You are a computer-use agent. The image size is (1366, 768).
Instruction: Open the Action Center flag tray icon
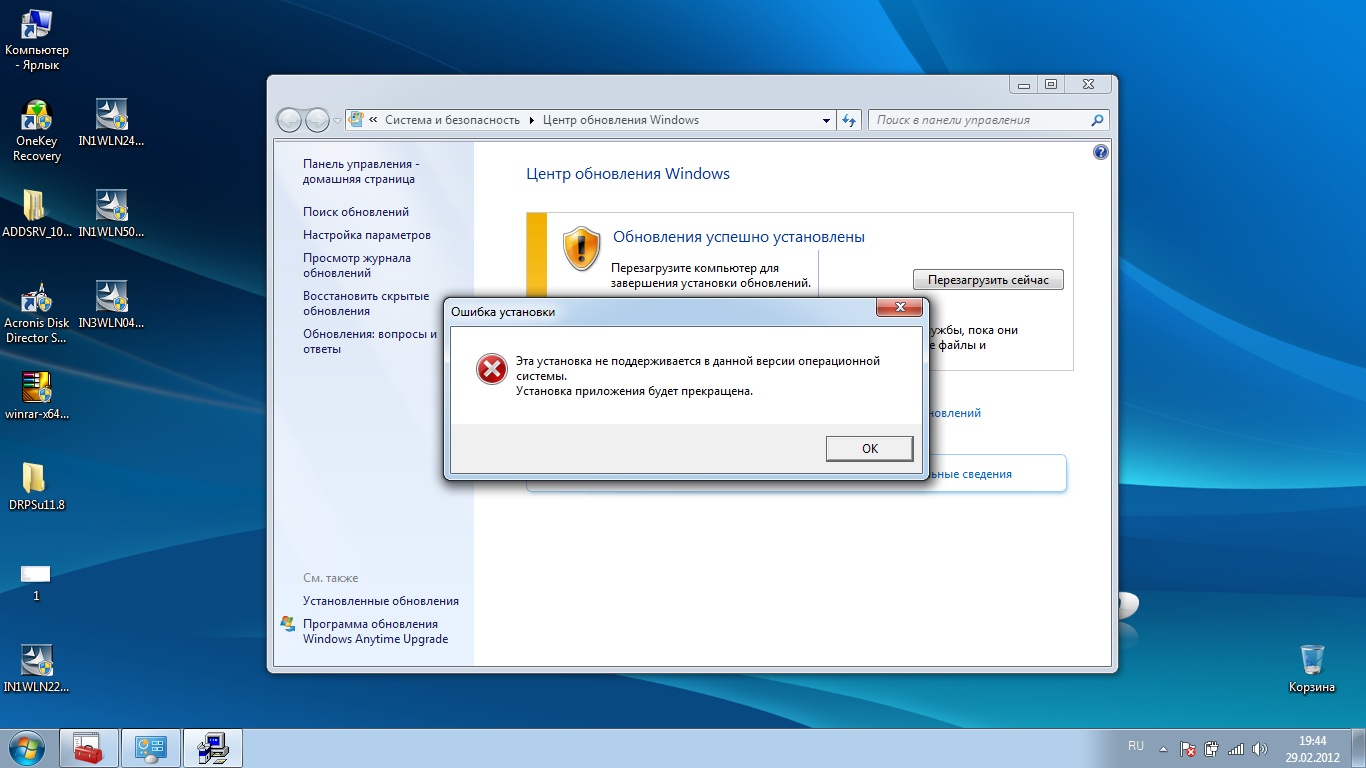tap(1188, 748)
